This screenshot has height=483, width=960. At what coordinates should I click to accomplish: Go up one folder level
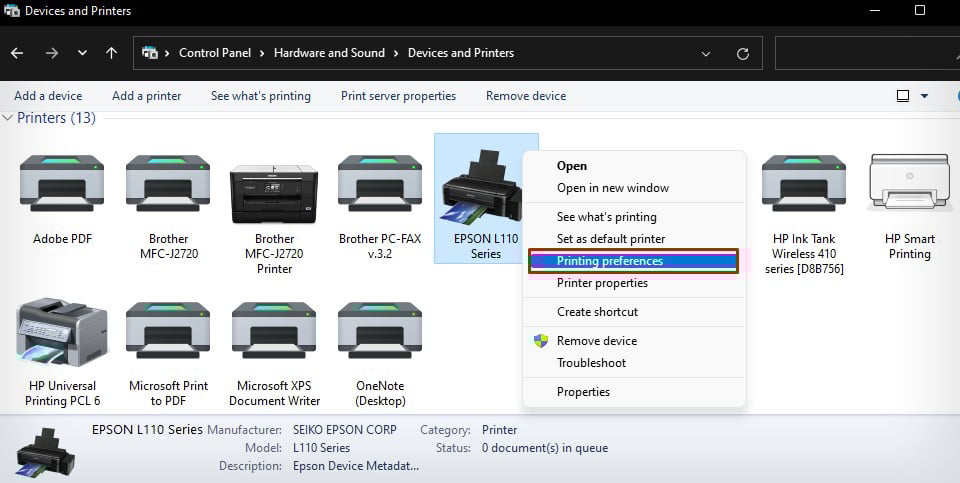(111, 53)
